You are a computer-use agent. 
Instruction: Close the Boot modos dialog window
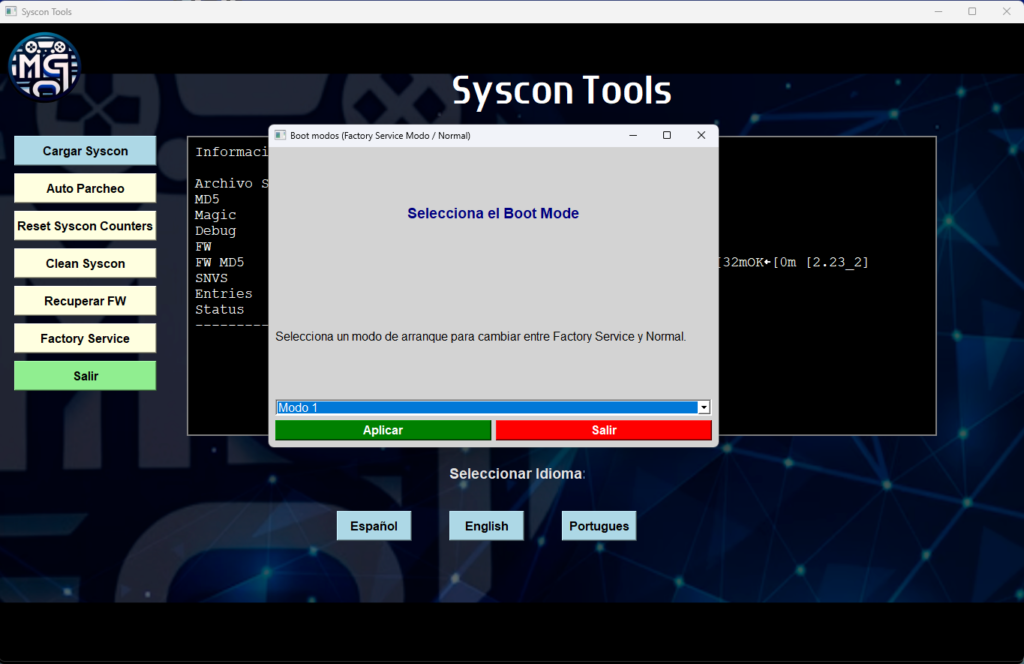701,135
